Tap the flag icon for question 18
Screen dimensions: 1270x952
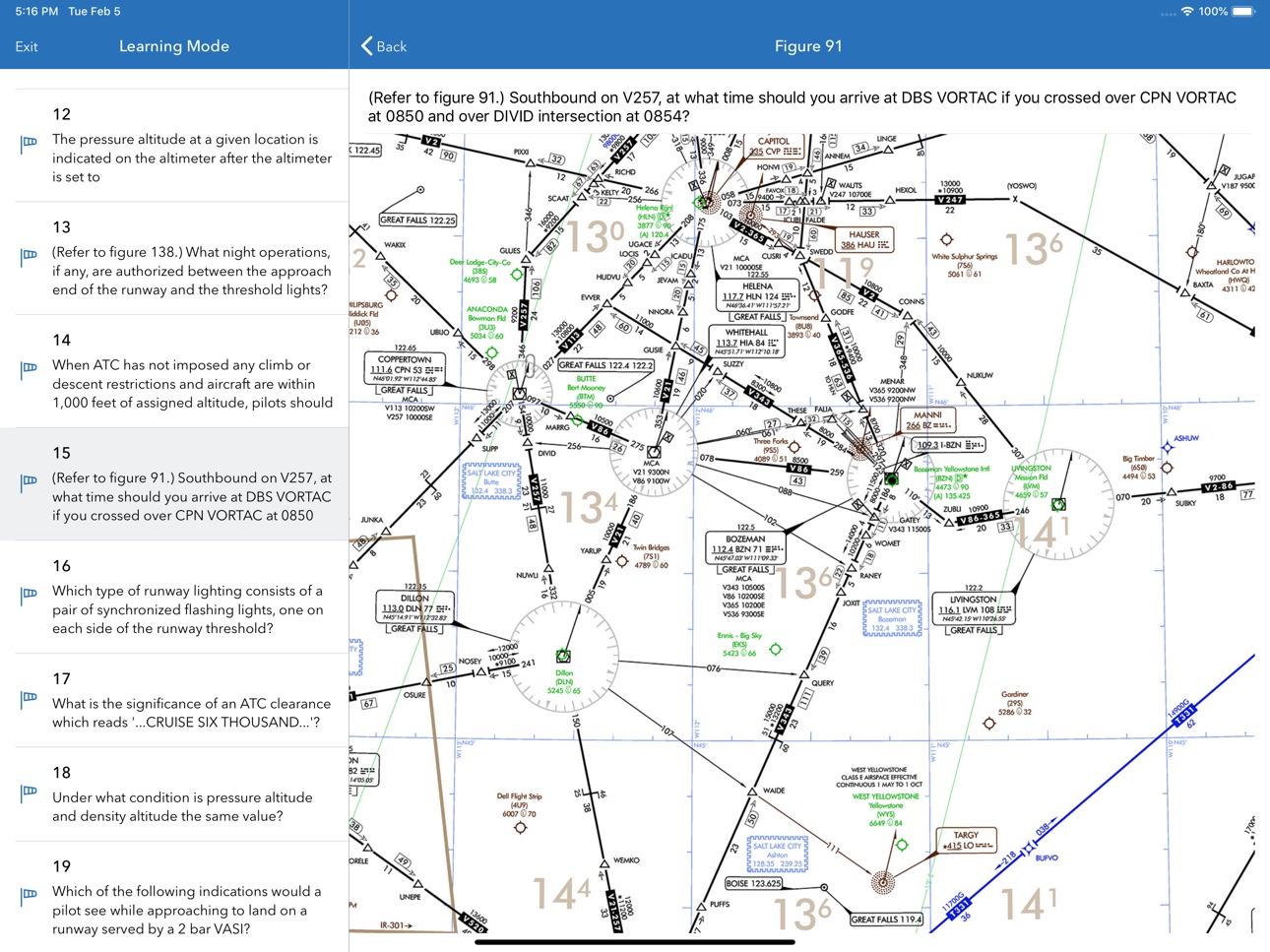29,793
